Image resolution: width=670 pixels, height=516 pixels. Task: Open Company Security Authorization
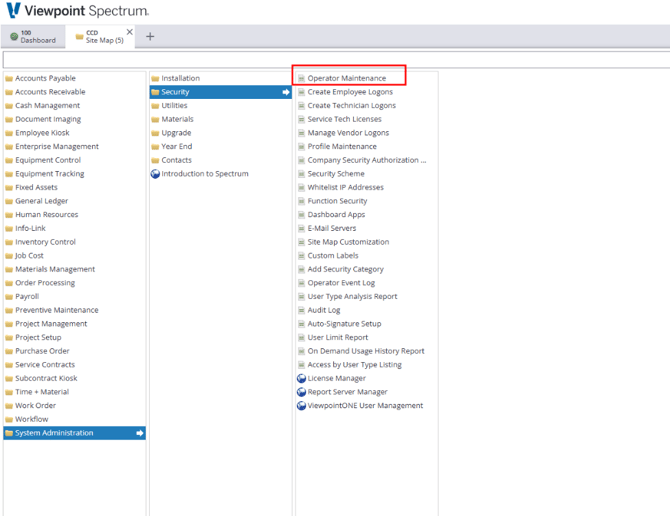367,160
